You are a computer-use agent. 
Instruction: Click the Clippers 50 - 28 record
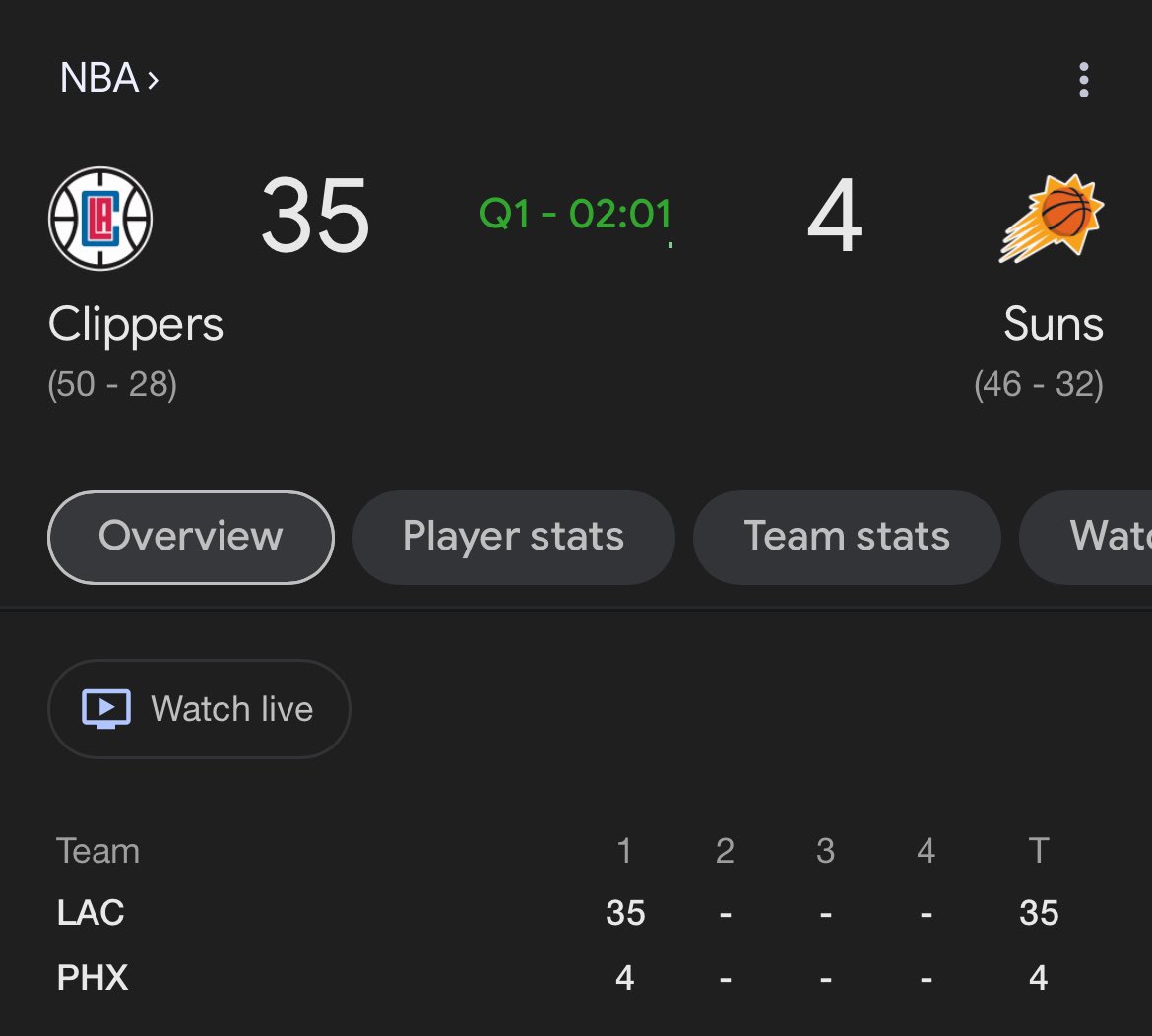tap(112, 384)
